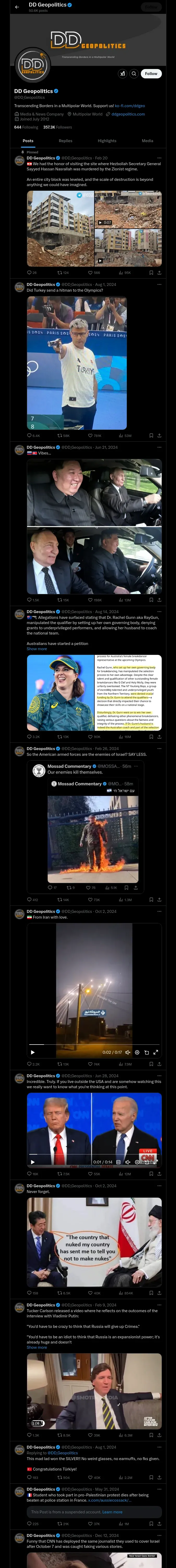This screenshot has height=1568, width=176.
Task: Open the ddgeopolitics.com website link
Action: click(128, 114)
